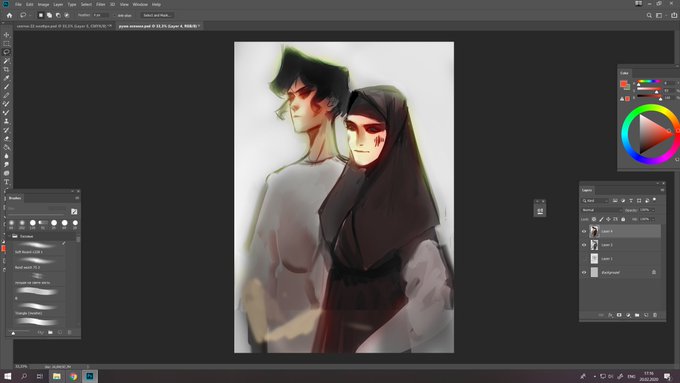Open the layer blend mode Normal dropdown

pyautogui.click(x=602, y=210)
